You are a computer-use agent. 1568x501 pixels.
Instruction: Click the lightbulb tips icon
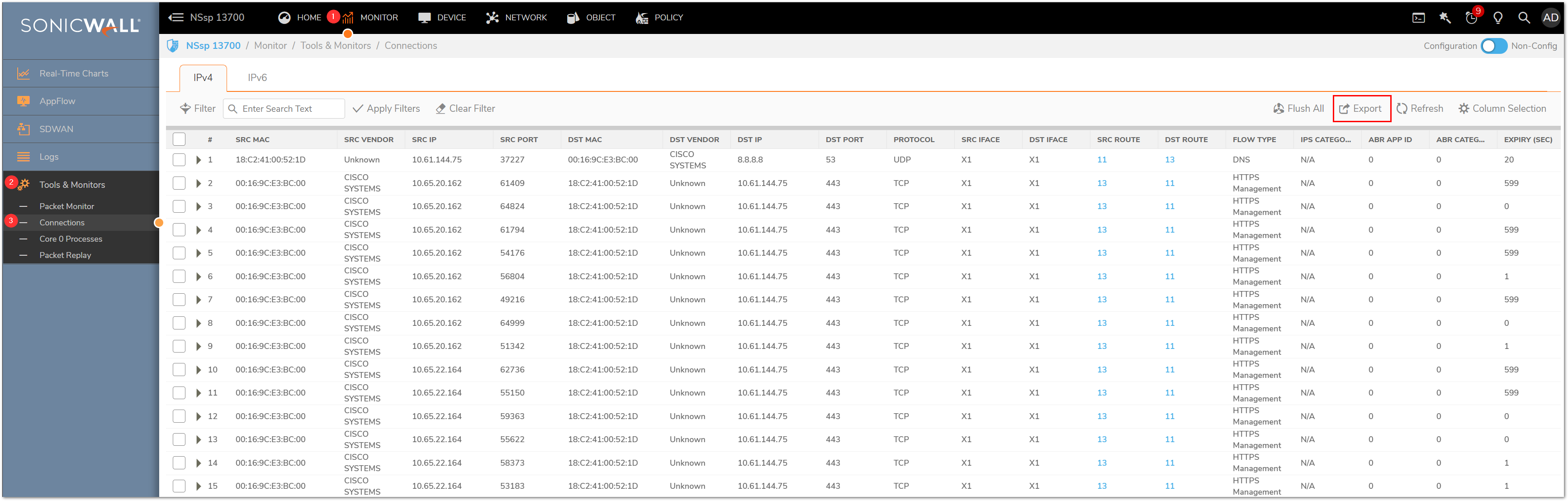(x=1497, y=18)
